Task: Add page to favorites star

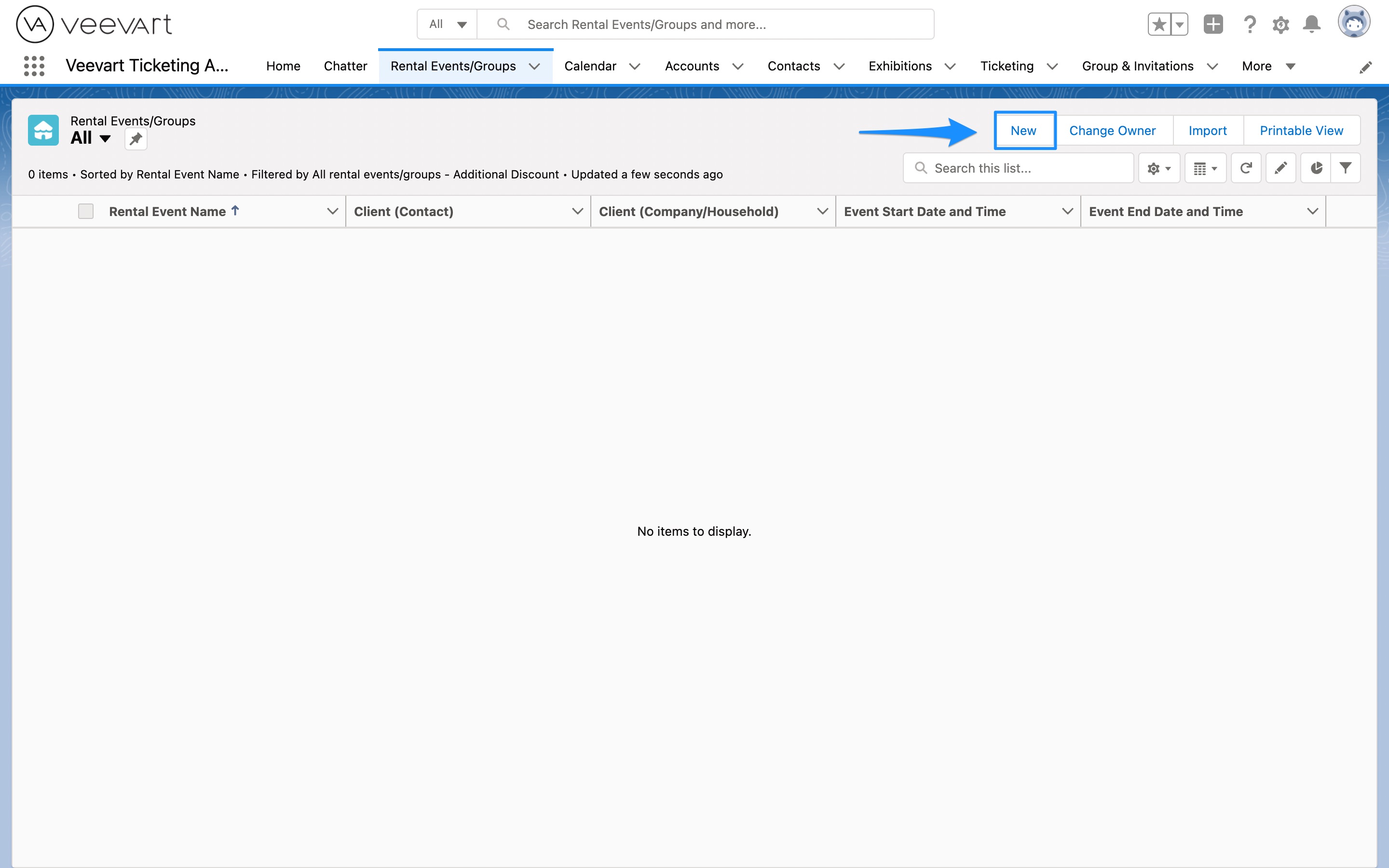Action: pyautogui.click(x=1159, y=24)
